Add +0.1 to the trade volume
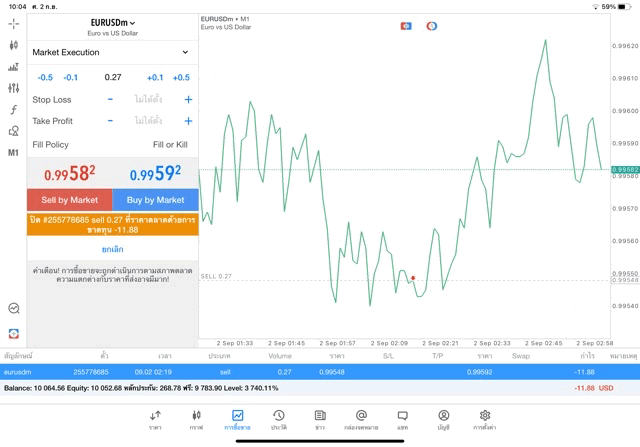This screenshot has width=640, height=447. point(155,78)
